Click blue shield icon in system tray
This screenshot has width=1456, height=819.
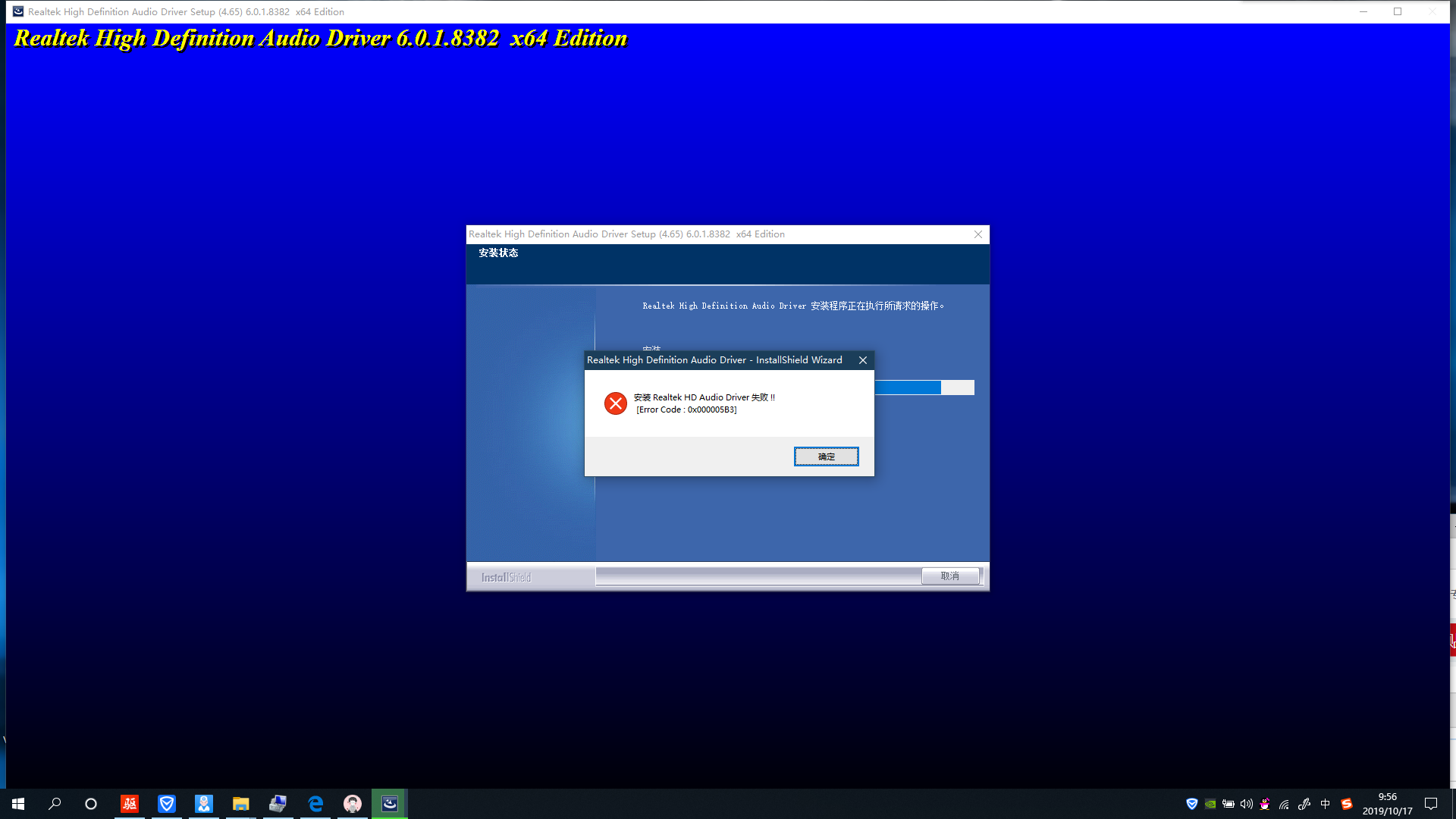(x=1192, y=804)
